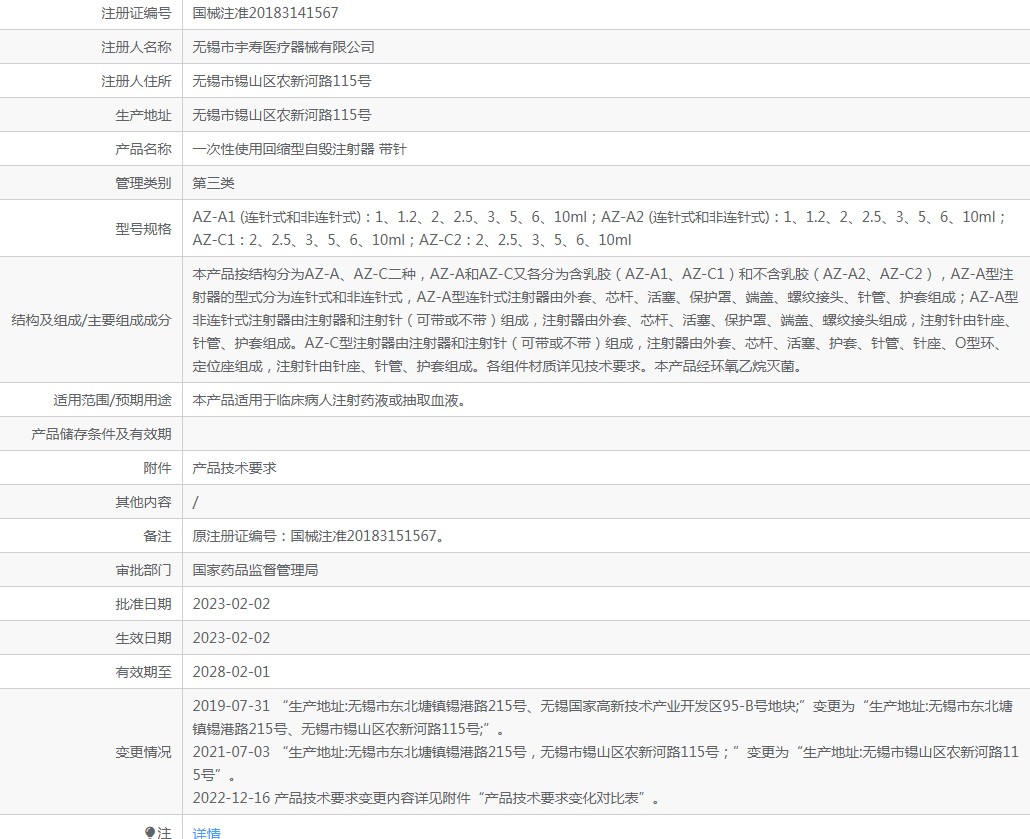Viewport: 1030px width, 839px height.
Task: Click the 2022-12-16 change record entry
Action: (x=426, y=798)
